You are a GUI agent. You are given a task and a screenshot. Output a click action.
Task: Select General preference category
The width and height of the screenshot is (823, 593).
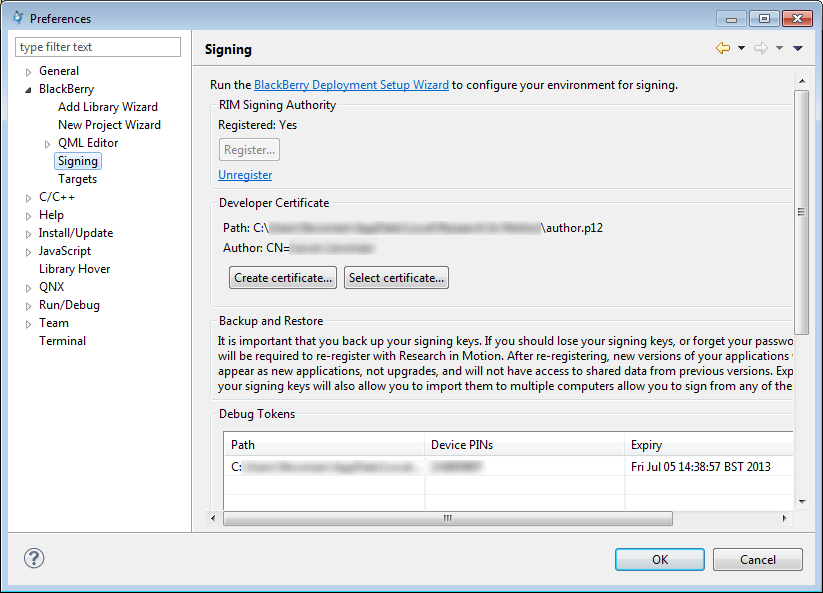coord(59,71)
